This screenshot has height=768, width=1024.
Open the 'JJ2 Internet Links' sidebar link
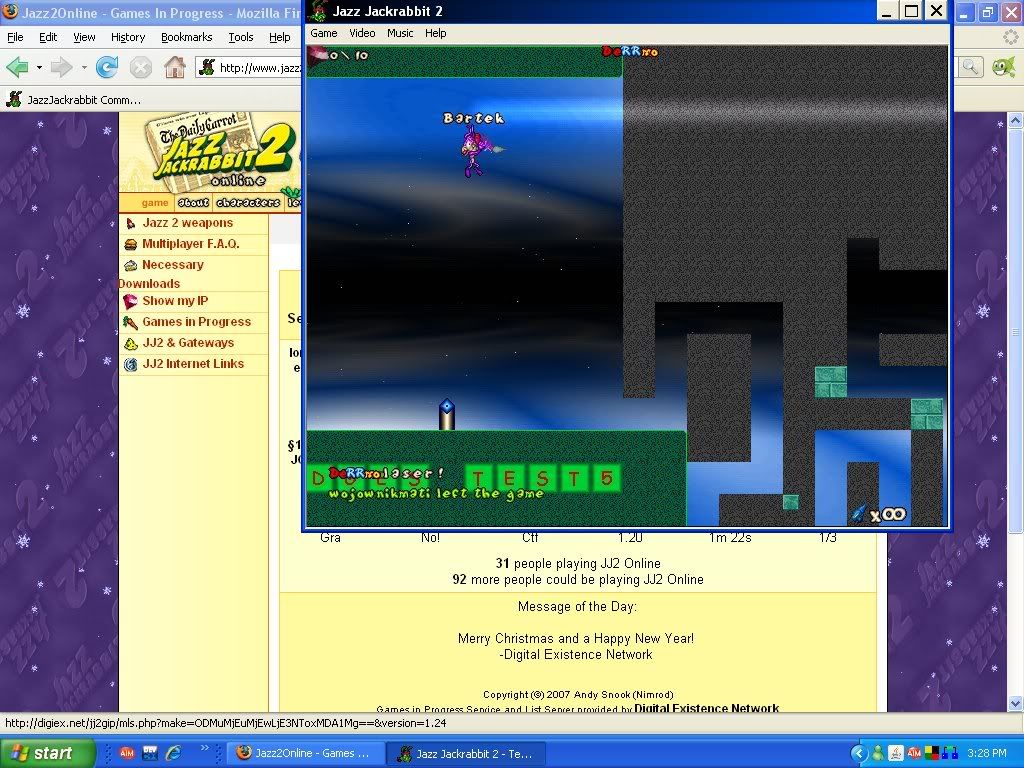pos(193,363)
